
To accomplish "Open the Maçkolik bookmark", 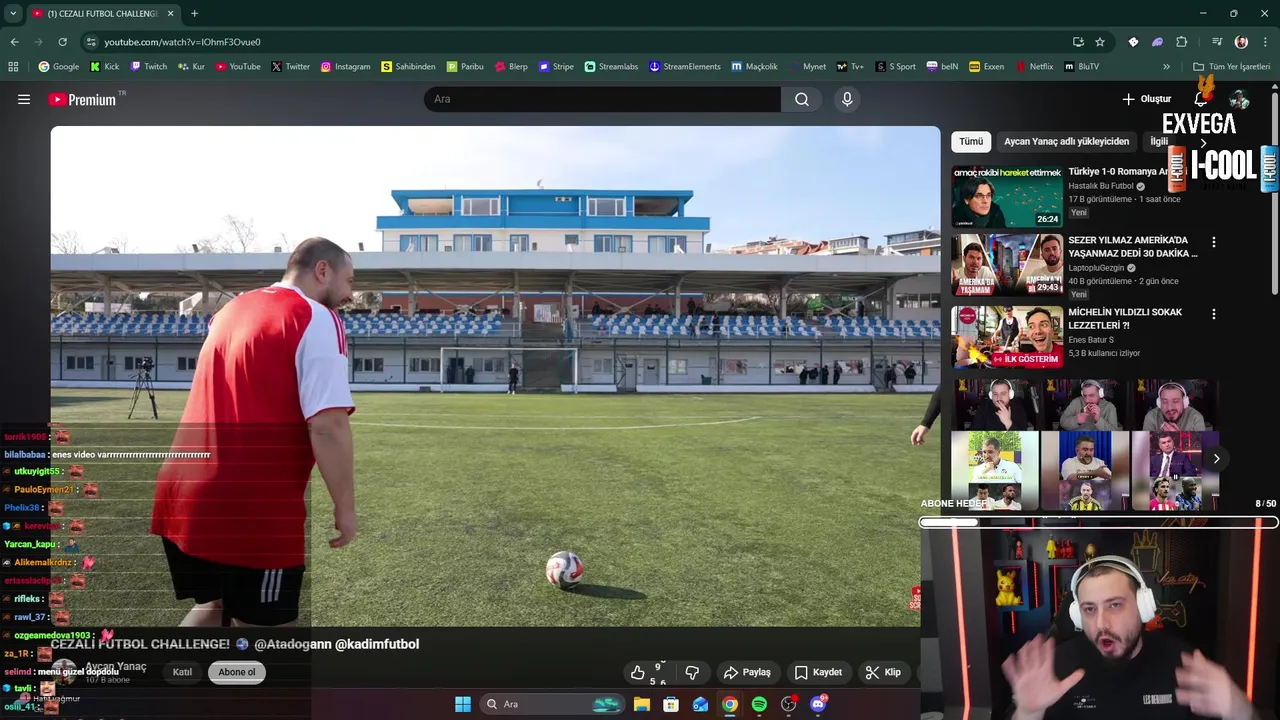I will coord(754,67).
